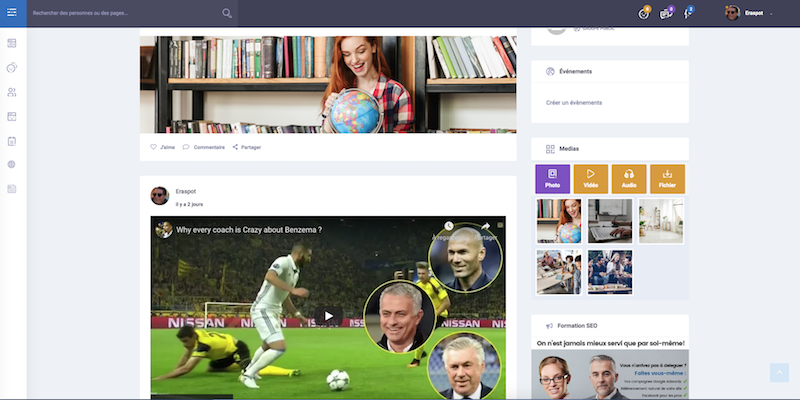This screenshot has width=800, height=400.
Task: Click the search magnifier icon
Action: click(x=227, y=13)
